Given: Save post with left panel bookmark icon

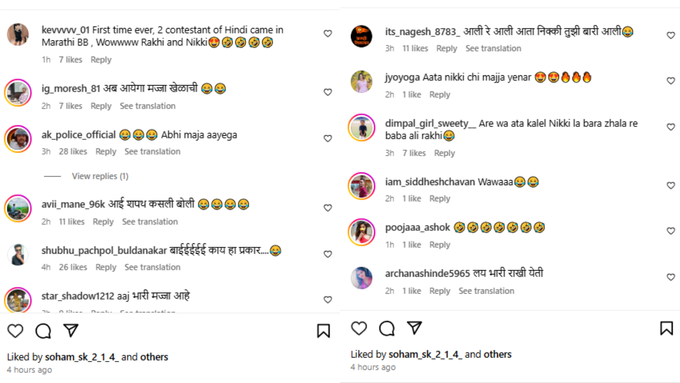Looking at the screenshot, I should [323, 331].
